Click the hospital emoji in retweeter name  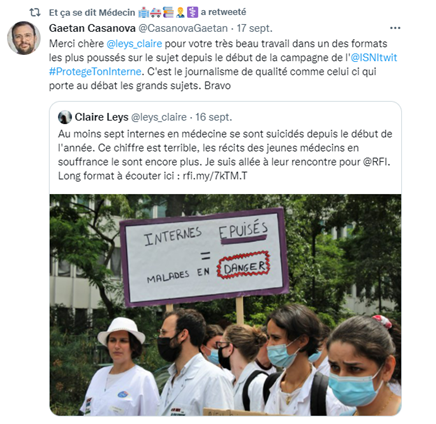[x=143, y=13]
